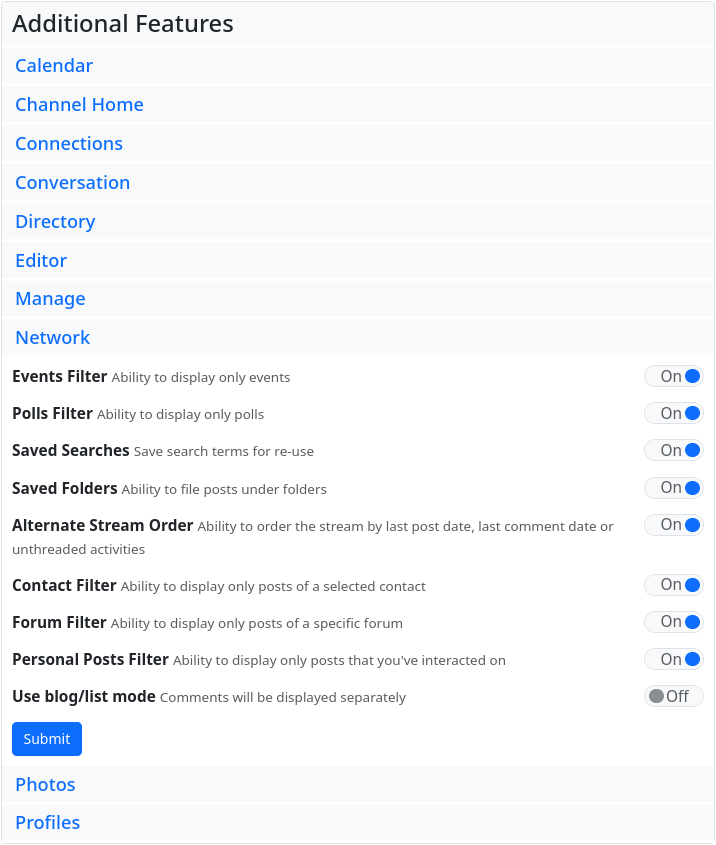
Task: Collapse the Network section
Action: click(x=53, y=338)
